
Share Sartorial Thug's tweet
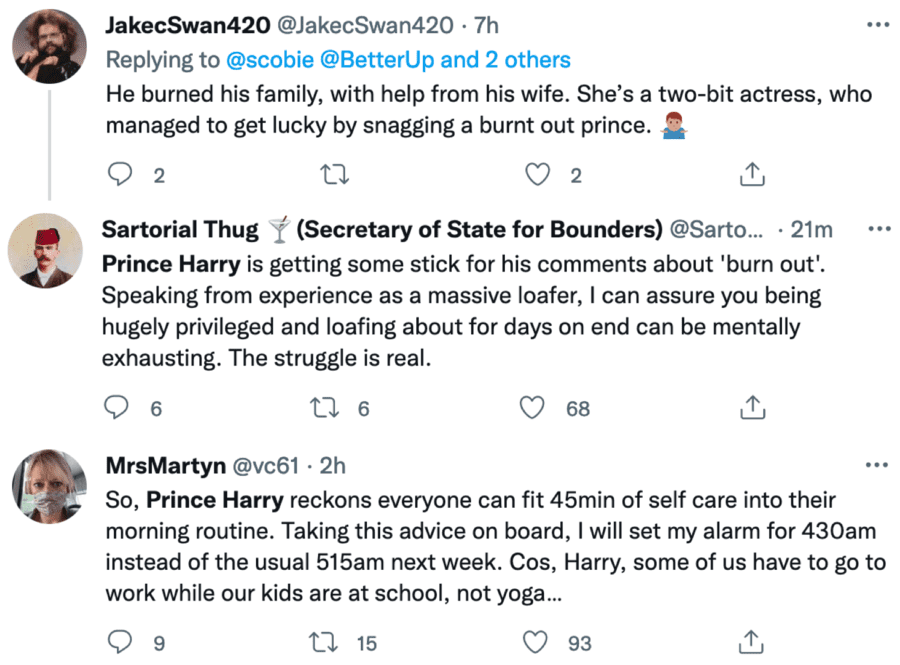coord(751,408)
